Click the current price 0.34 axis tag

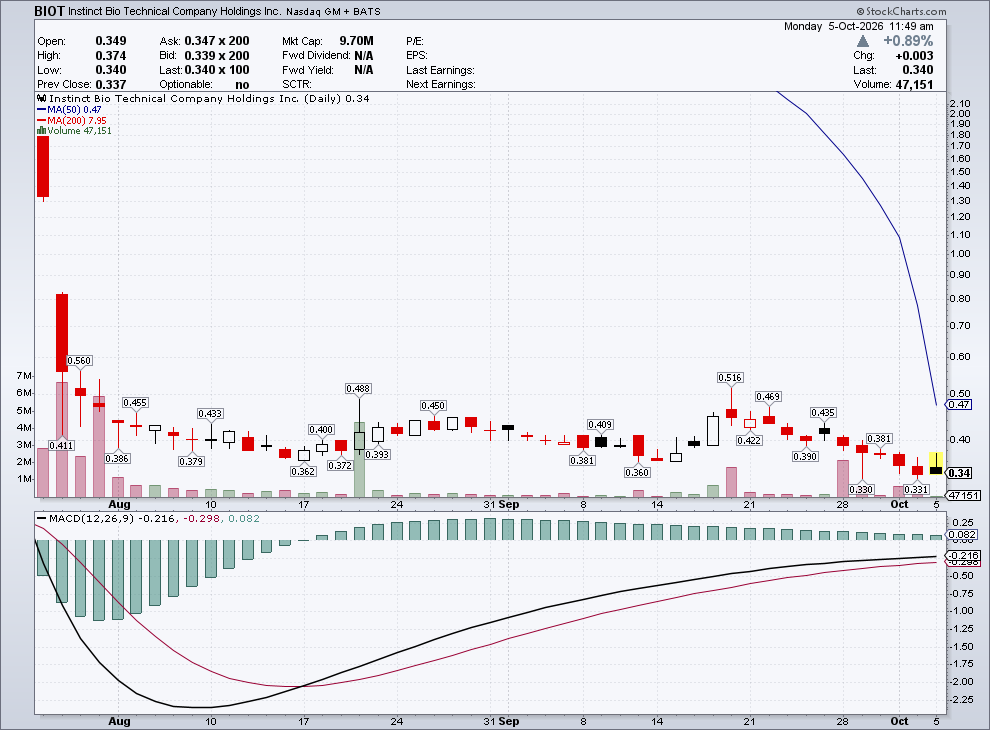click(959, 473)
